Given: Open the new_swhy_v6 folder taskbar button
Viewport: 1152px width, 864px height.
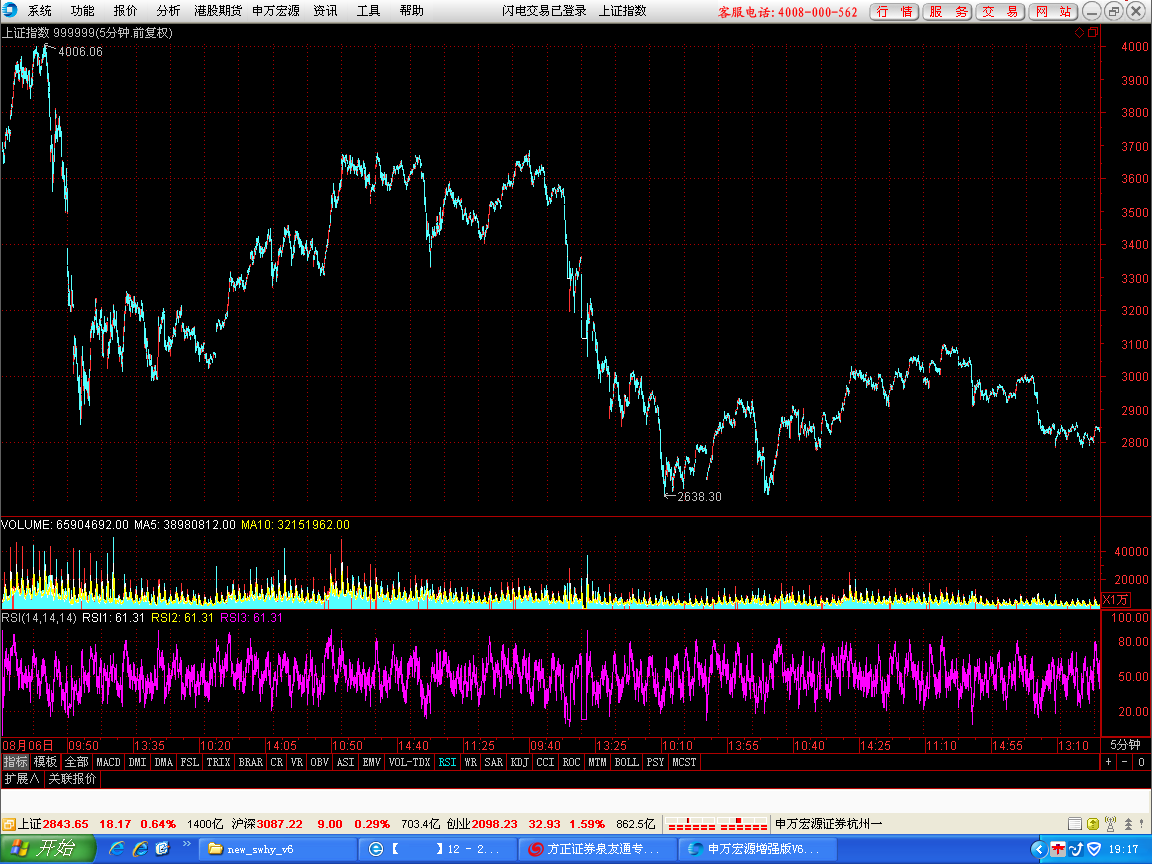Looking at the screenshot, I should click(x=277, y=849).
